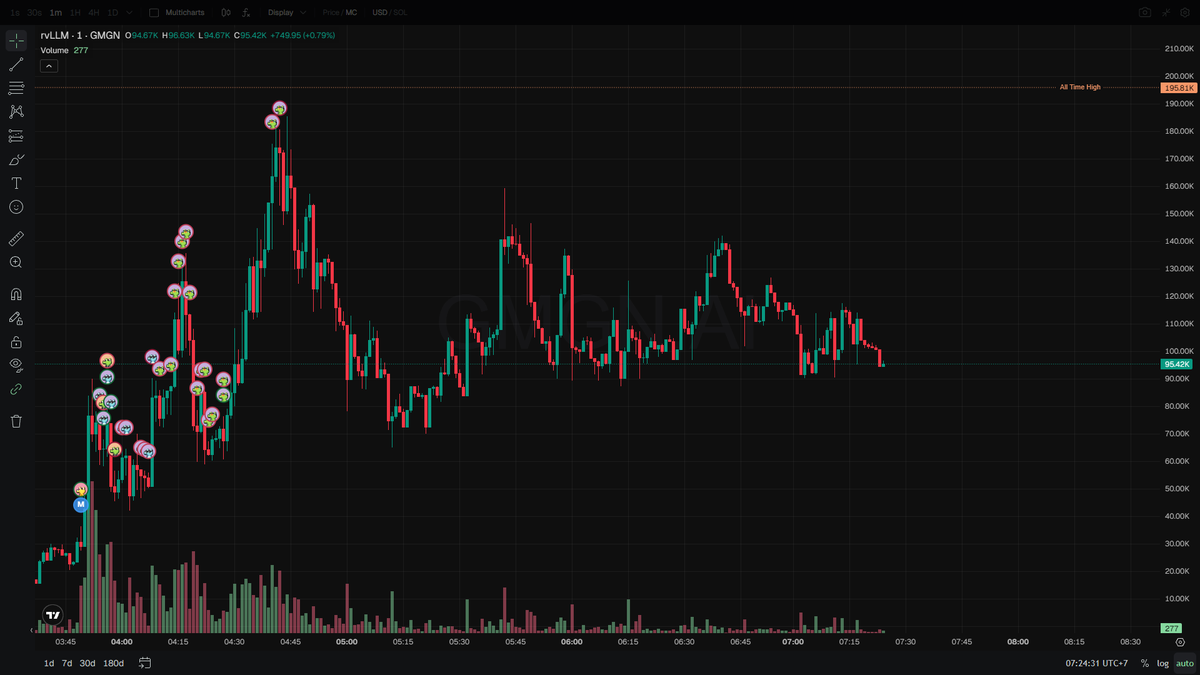Switch price display to MC
1200x675 pixels.
pyautogui.click(x=351, y=12)
